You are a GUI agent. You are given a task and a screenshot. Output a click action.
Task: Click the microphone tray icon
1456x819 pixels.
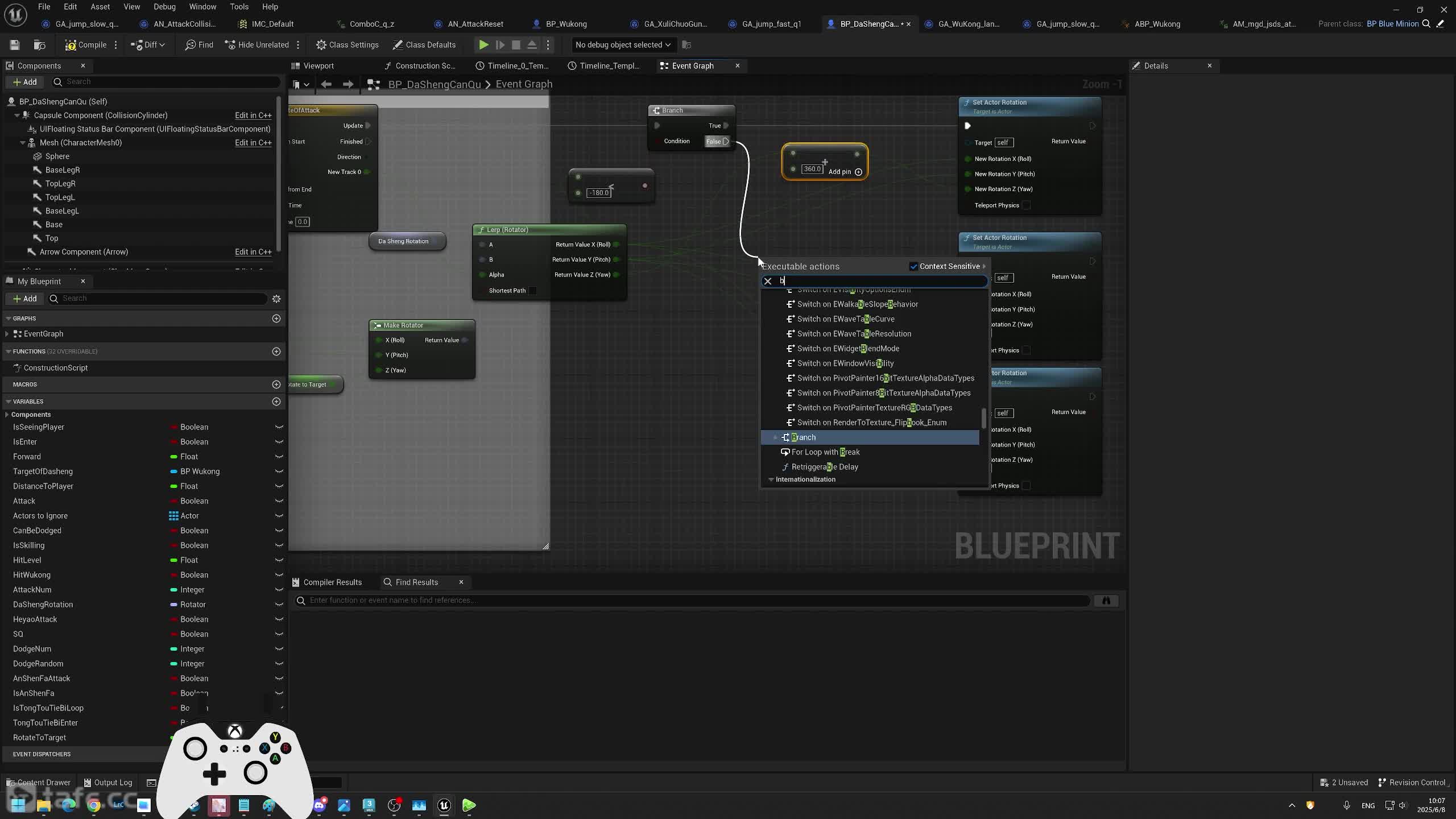[1346, 805]
